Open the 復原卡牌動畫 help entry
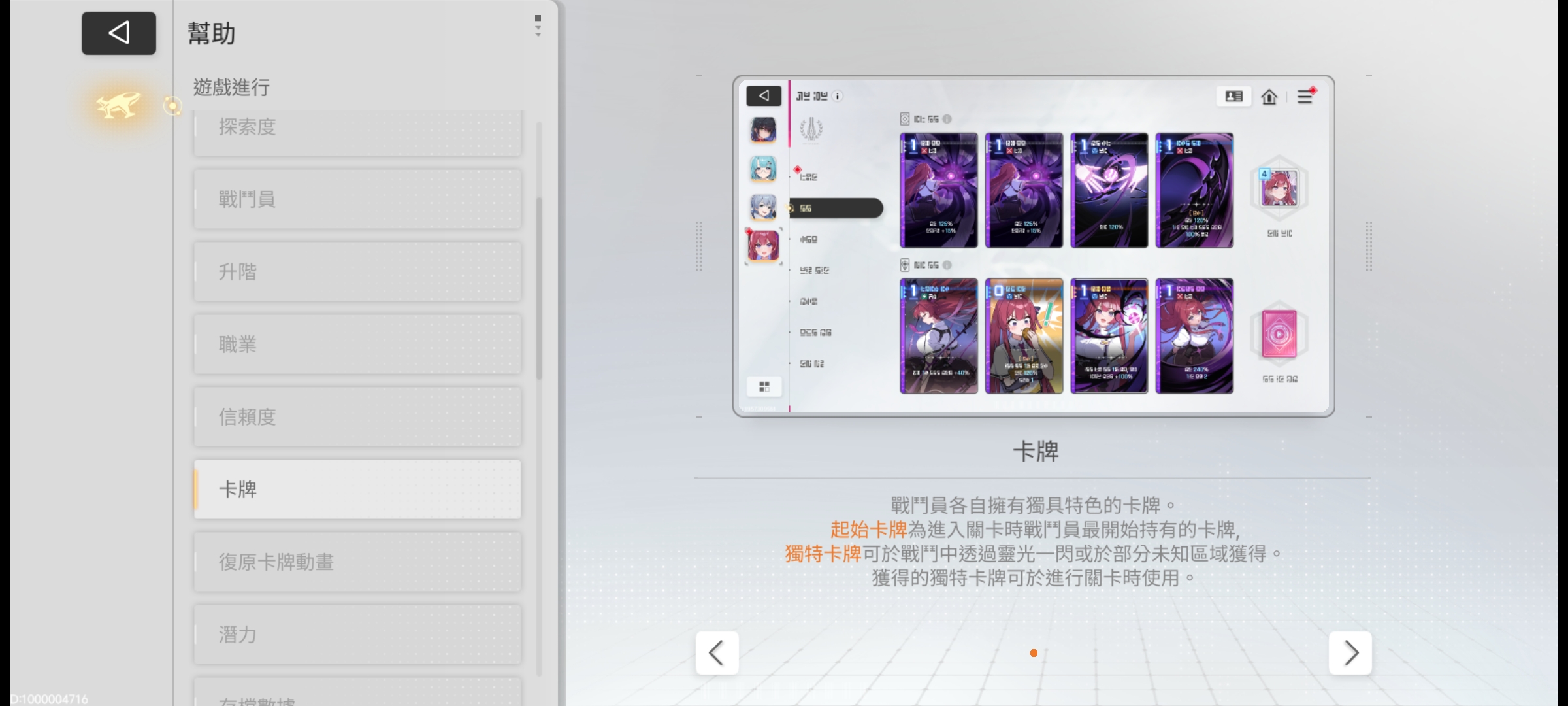This screenshot has width=1568, height=706. pos(357,562)
